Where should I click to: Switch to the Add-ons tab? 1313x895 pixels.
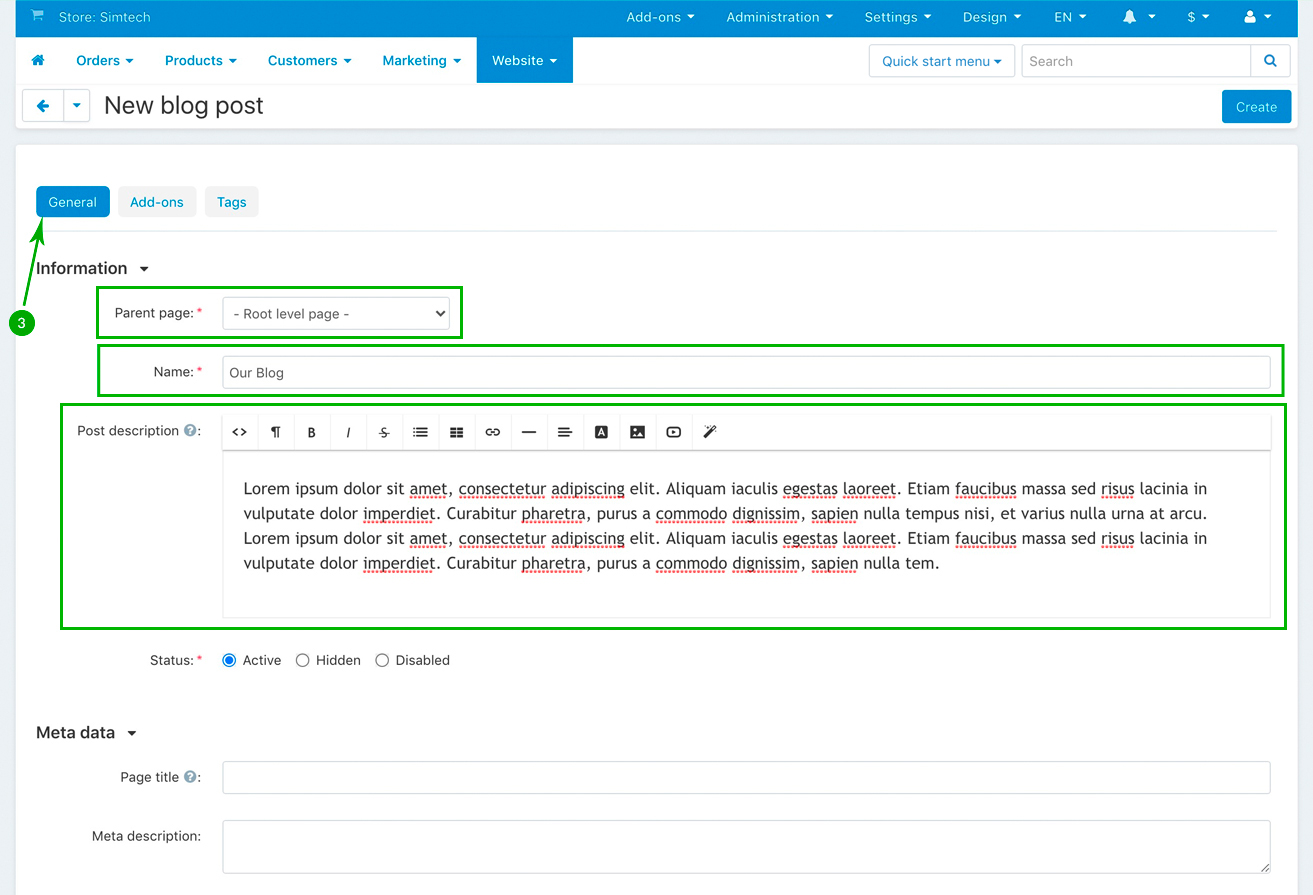[x=157, y=202]
